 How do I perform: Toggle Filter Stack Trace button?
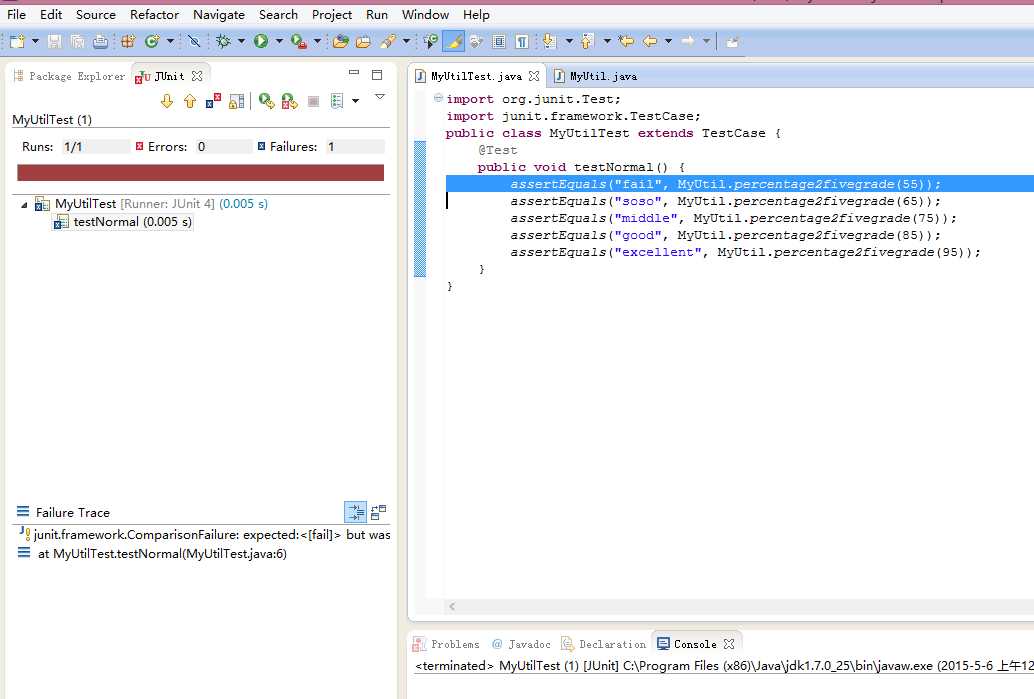click(x=355, y=512)
